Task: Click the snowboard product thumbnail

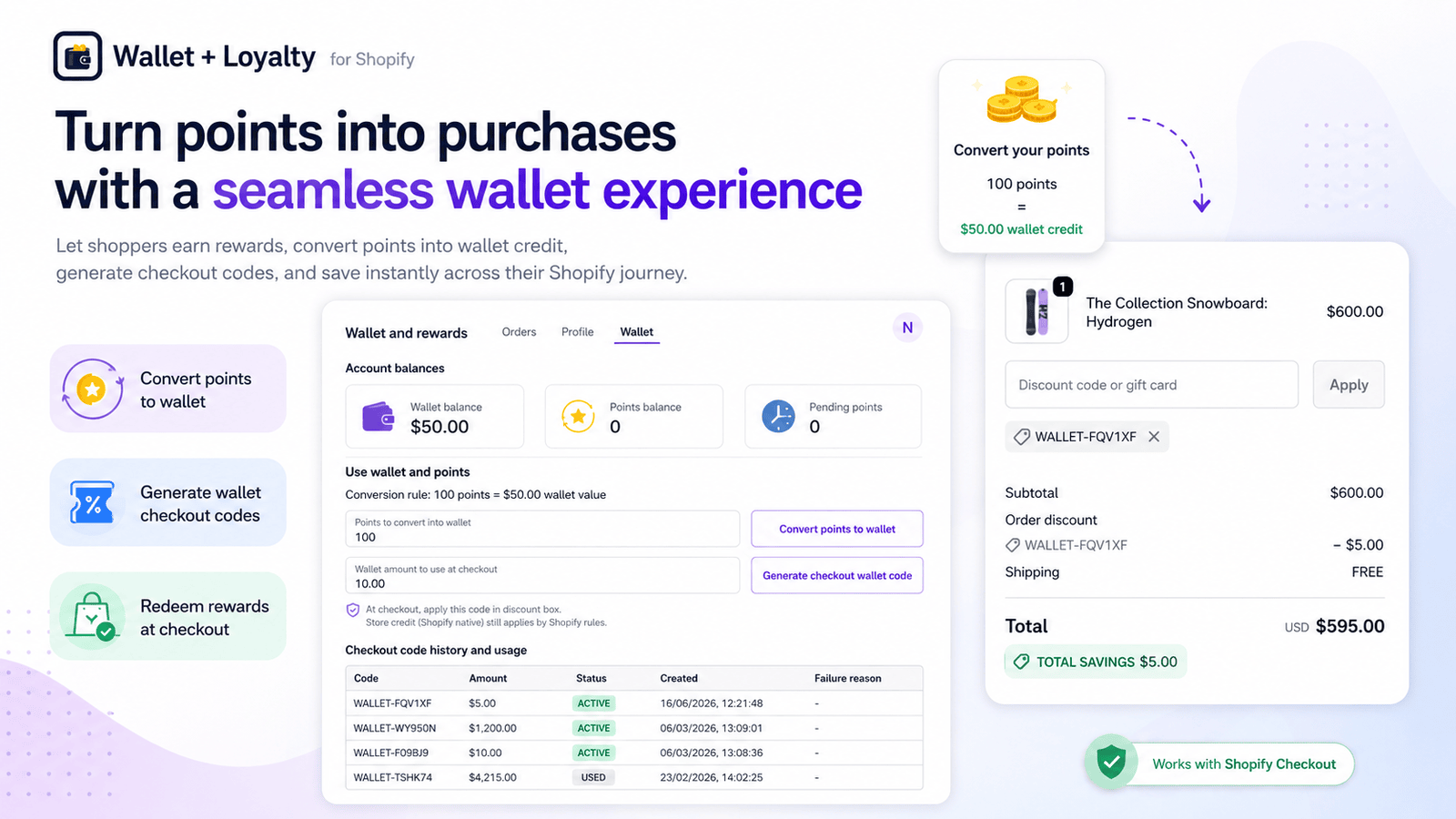Action: [x=1036, y=311]
